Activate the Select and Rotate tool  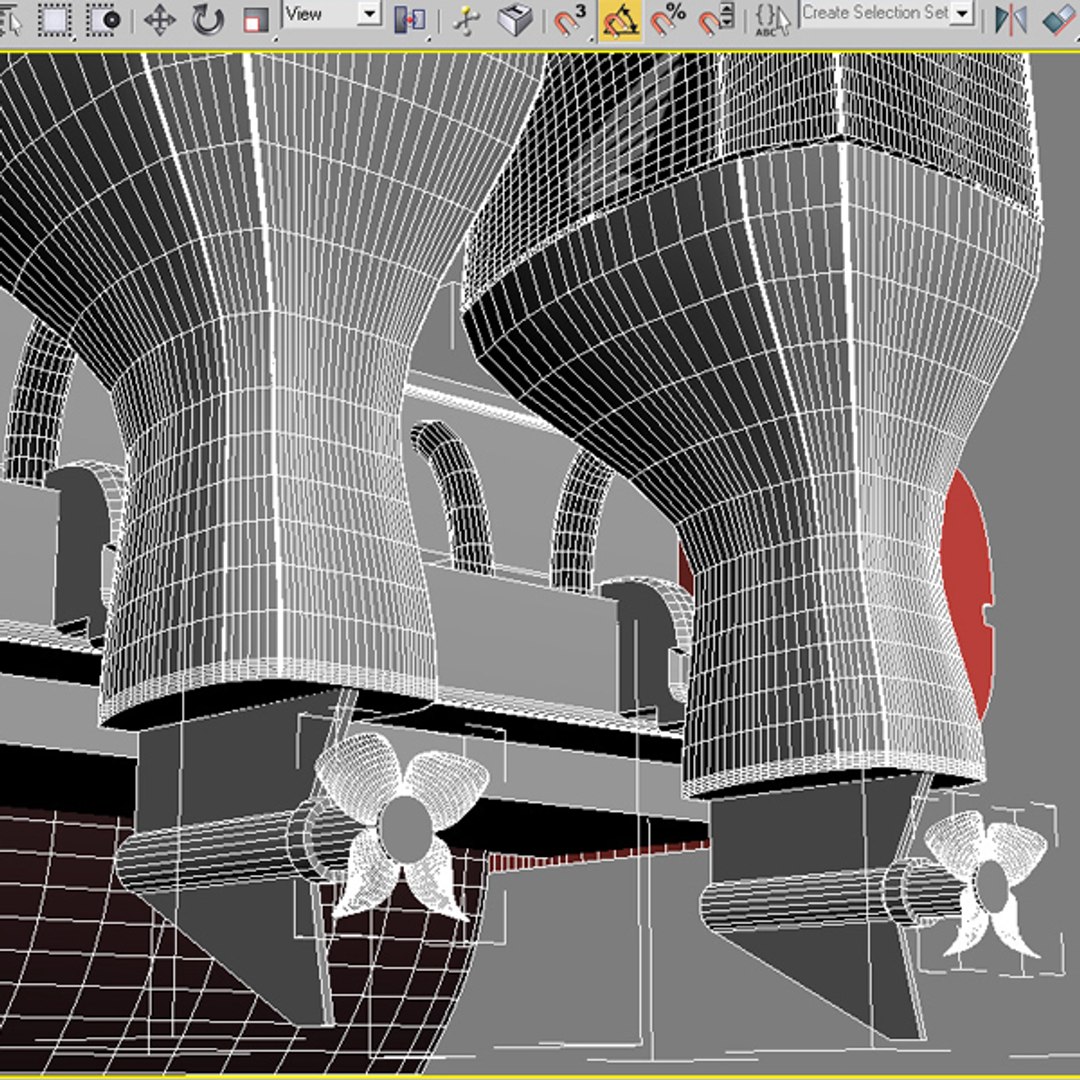207,19
